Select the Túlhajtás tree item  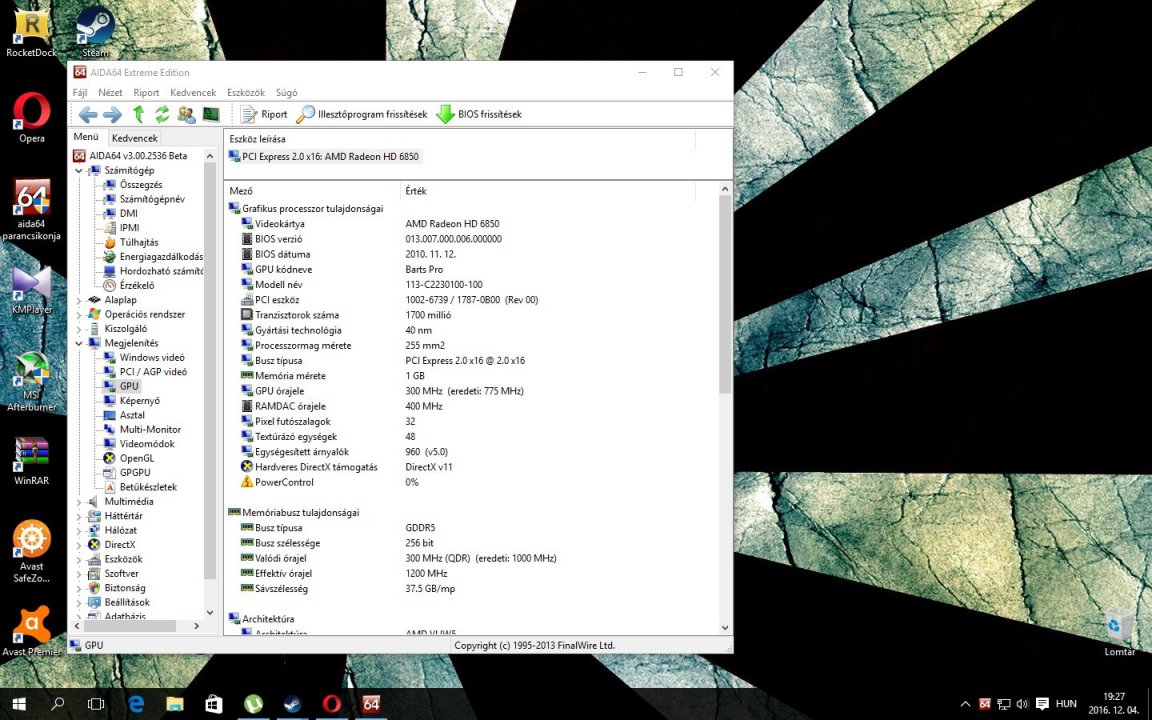tap(138, 242)
